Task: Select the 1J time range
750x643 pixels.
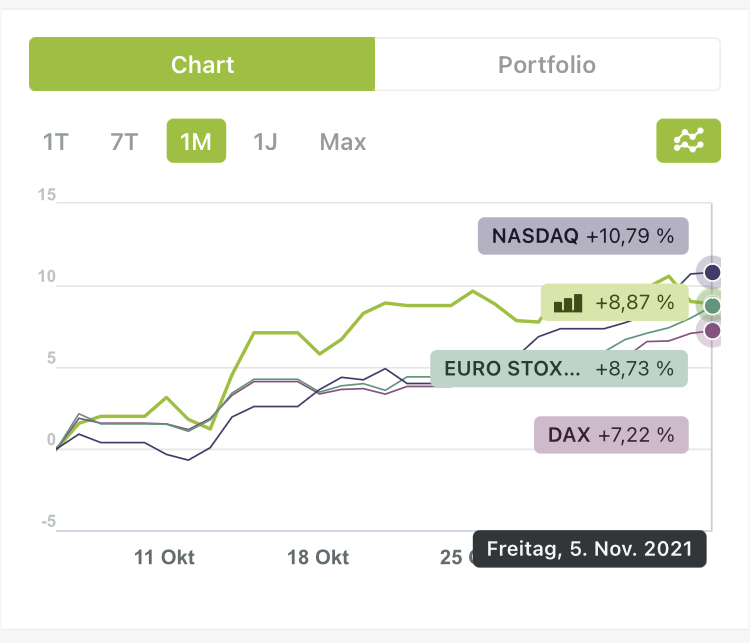Action: click(265, 142)
